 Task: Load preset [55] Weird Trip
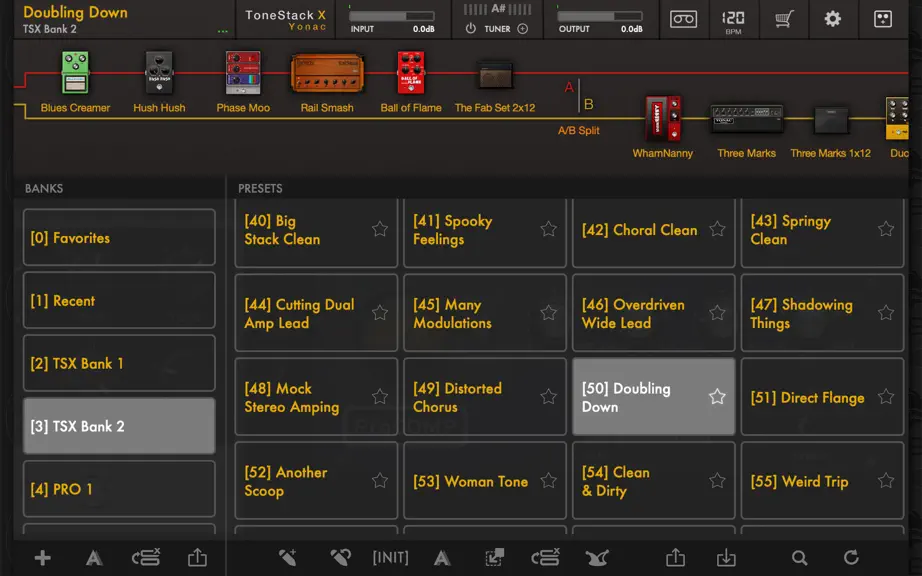(x=822, y=481)
